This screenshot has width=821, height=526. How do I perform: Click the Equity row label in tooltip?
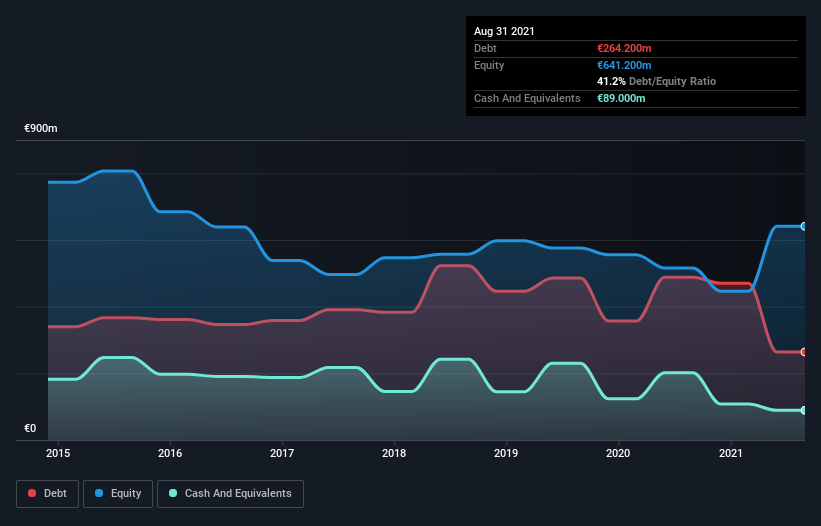489,65
